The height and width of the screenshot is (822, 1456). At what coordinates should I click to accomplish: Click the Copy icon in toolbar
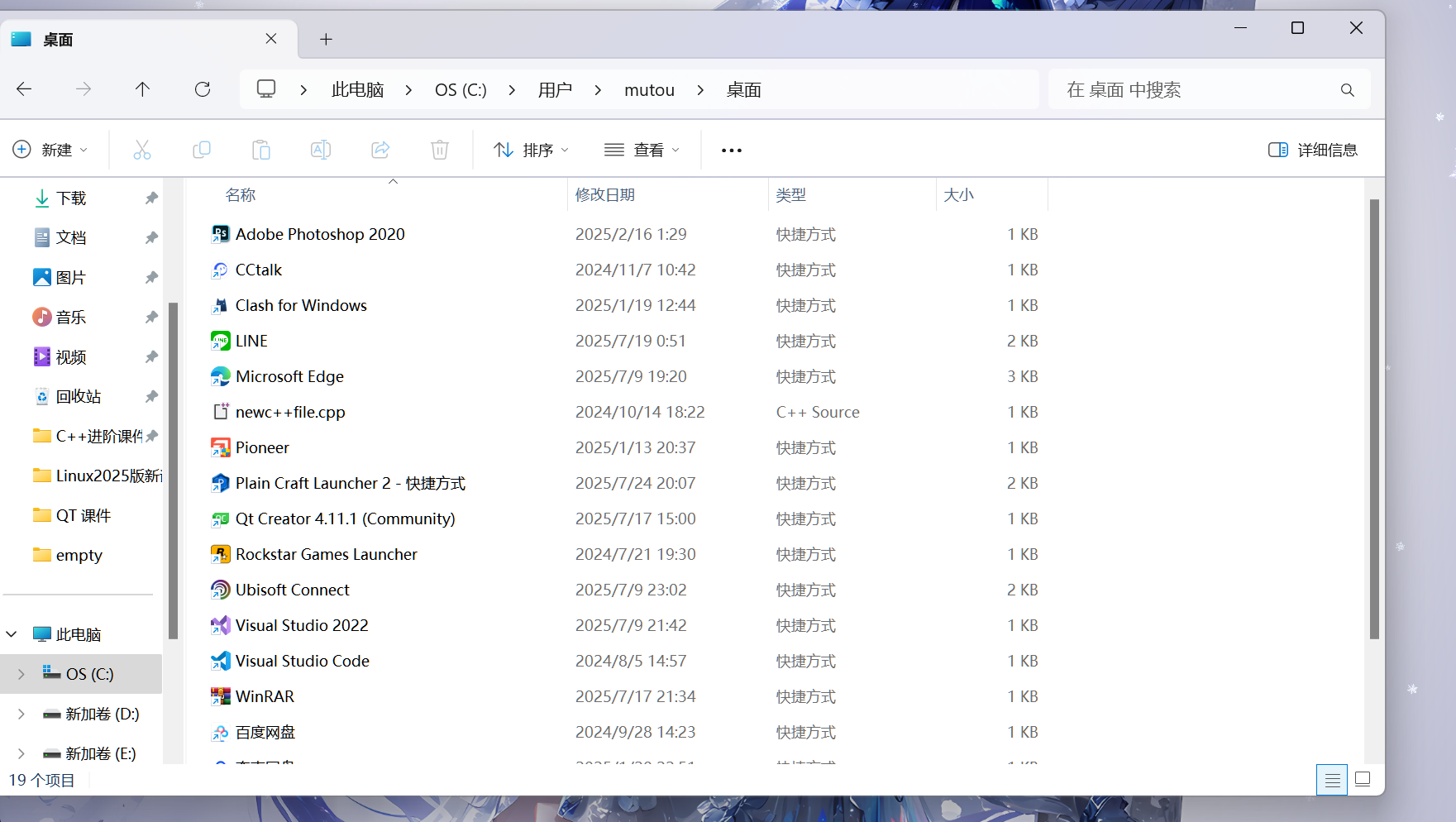[x=202, y=150]
